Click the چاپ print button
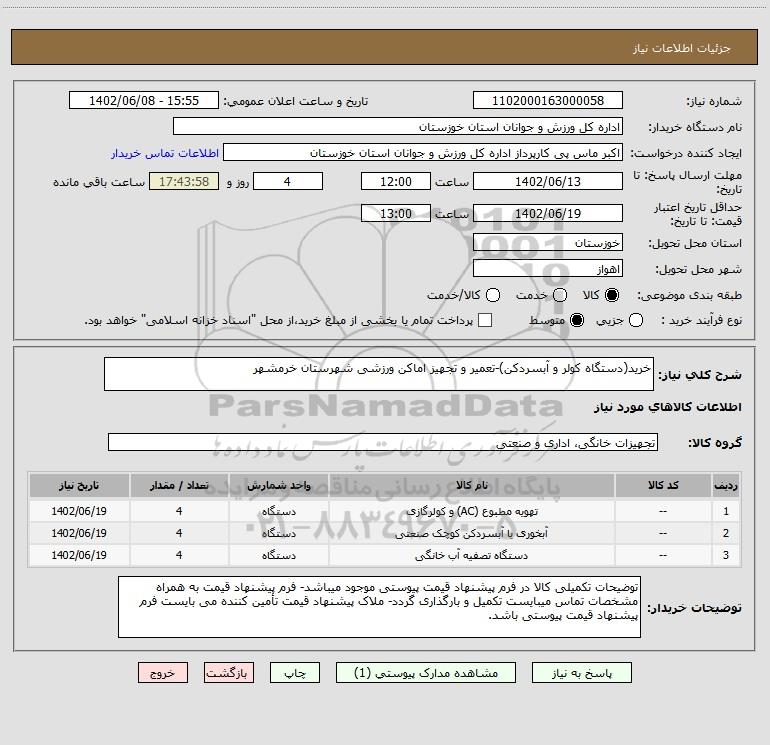Viewport: 770px width, 745px height. pos(295,673)
